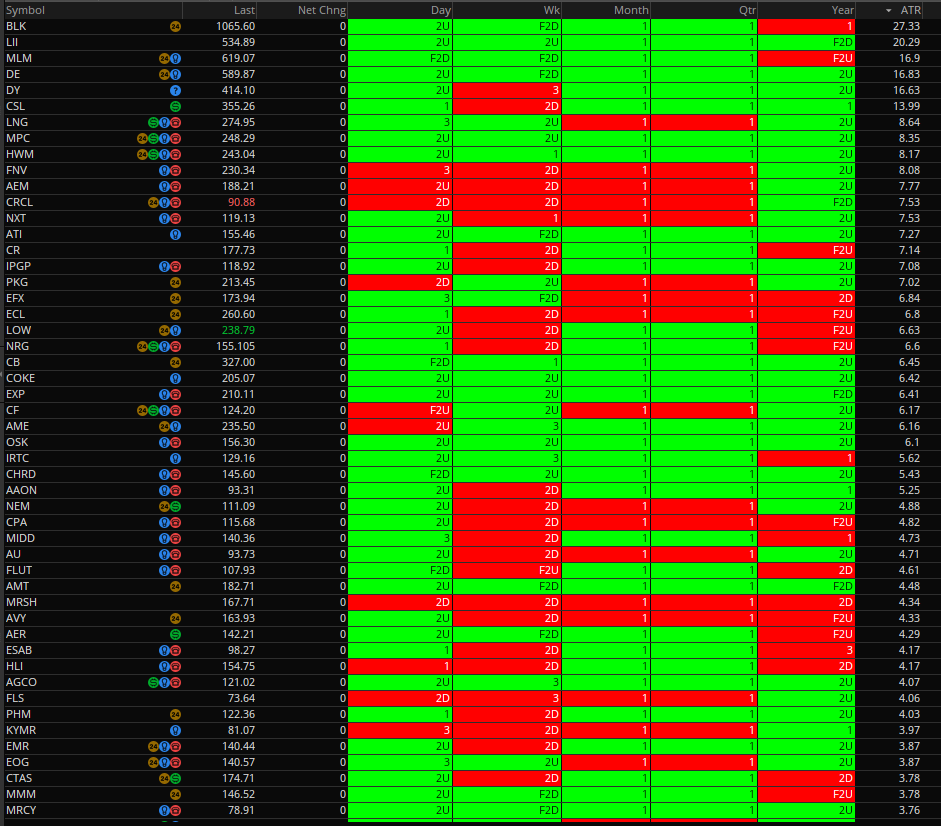The width and height of the screenshot is (941, 826).
Task: Click the orange 24 badge in the EOG row
Action: [x=153, y=762]
